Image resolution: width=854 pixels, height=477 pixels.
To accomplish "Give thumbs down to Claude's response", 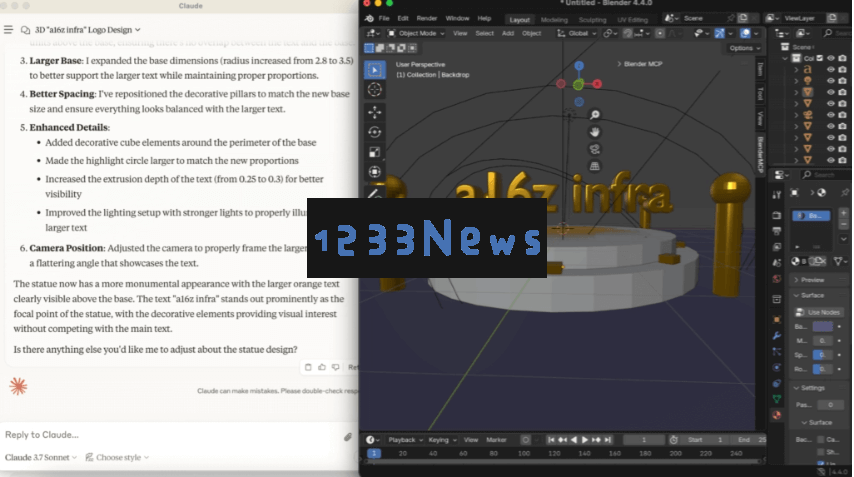I will (x=336, y=367).
